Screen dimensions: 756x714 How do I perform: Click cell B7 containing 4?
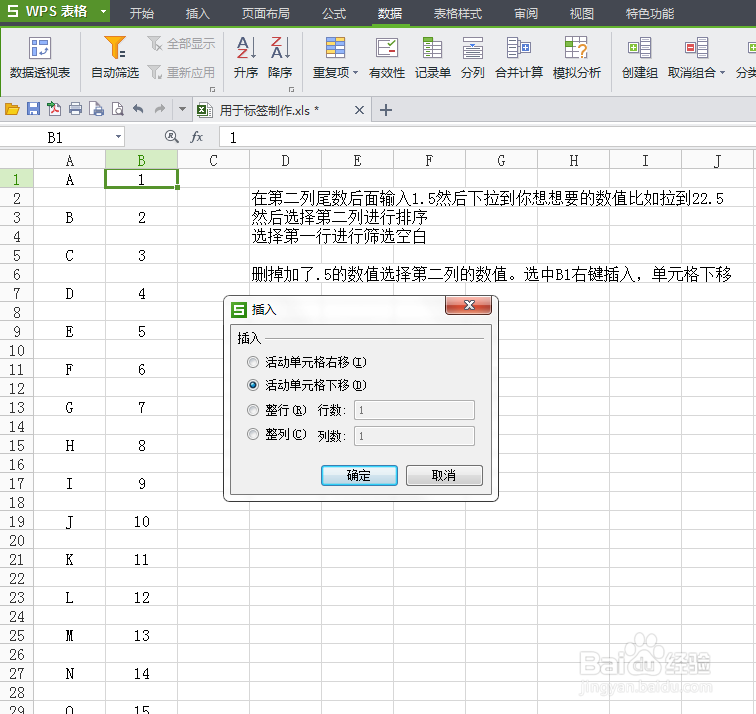coord(141,294)
